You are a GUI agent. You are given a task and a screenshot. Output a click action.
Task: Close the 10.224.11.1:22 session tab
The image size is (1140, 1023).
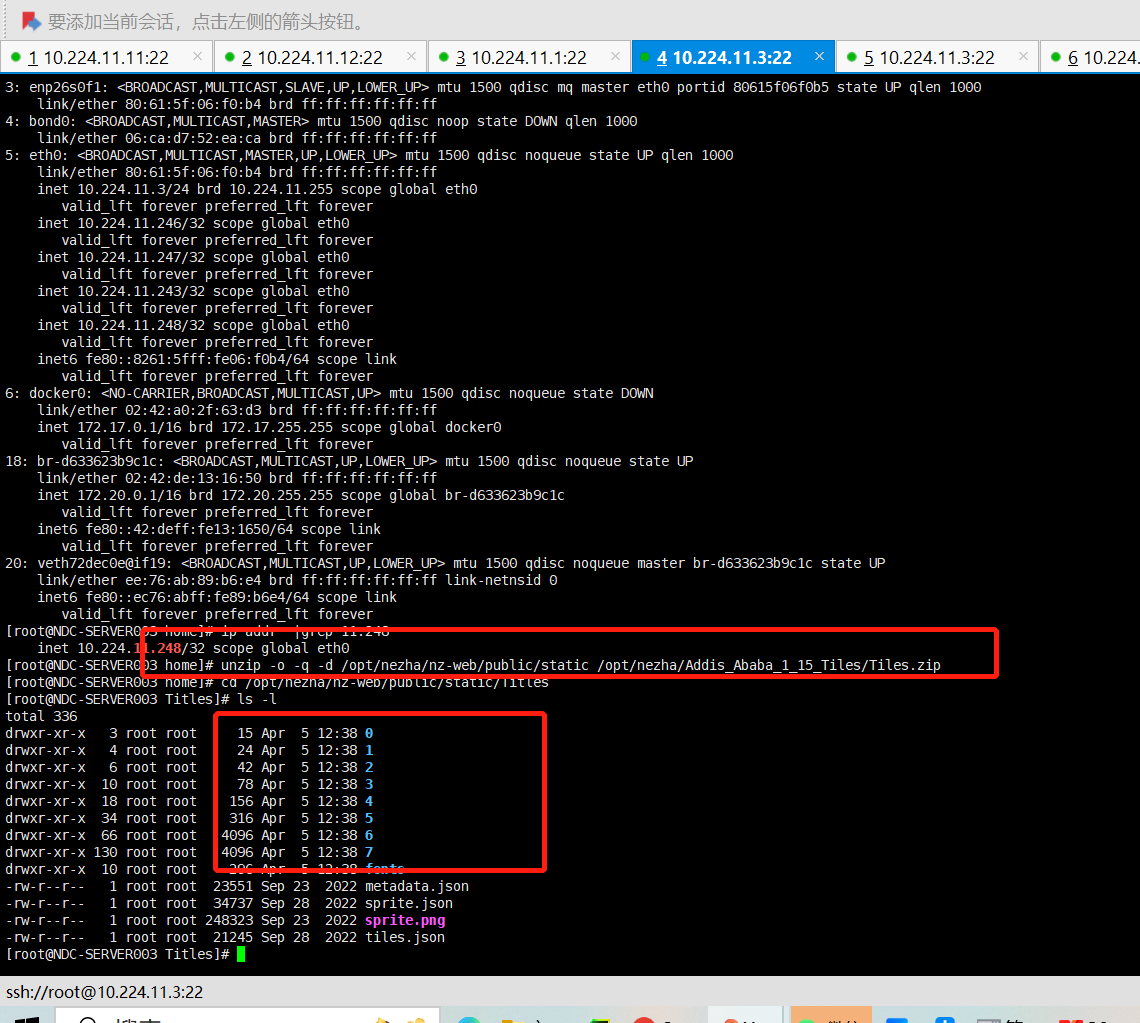point(615,57)
